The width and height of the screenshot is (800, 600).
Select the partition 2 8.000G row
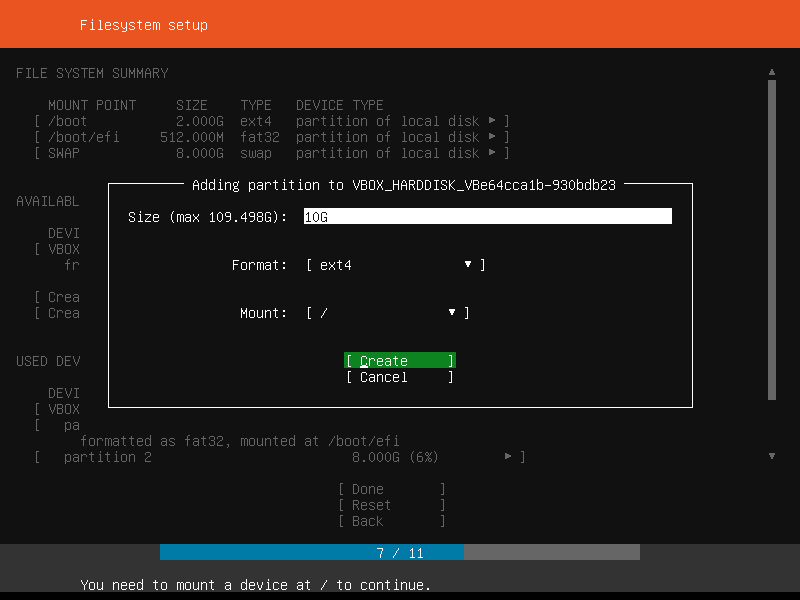(x=280, y=457)
